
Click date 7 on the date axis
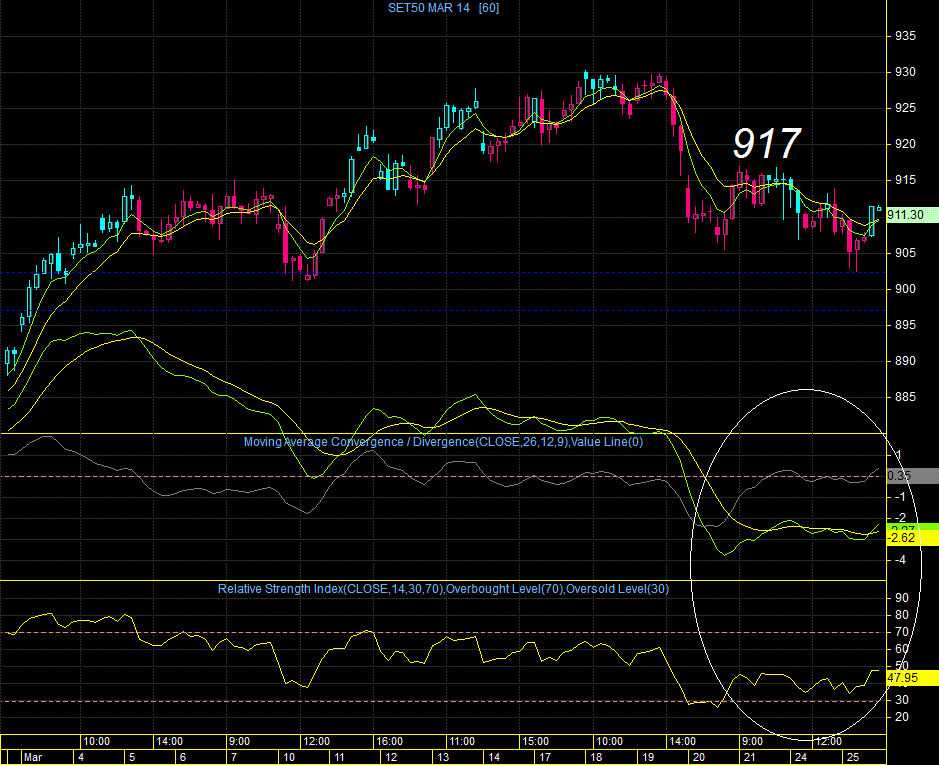234,757
